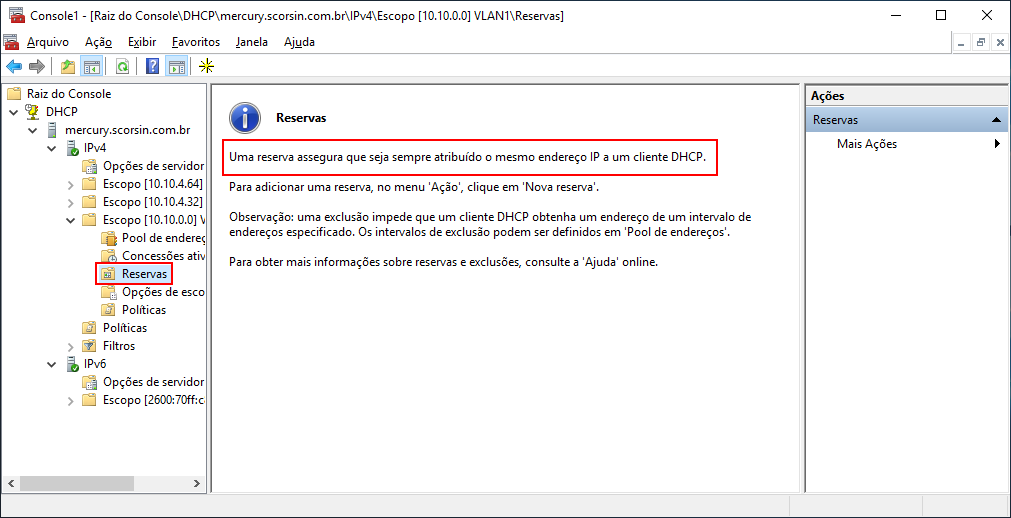Expand Escopo [10.10.4.32] node
This screenshot has width=1011, height=518.
coord(71,203)
